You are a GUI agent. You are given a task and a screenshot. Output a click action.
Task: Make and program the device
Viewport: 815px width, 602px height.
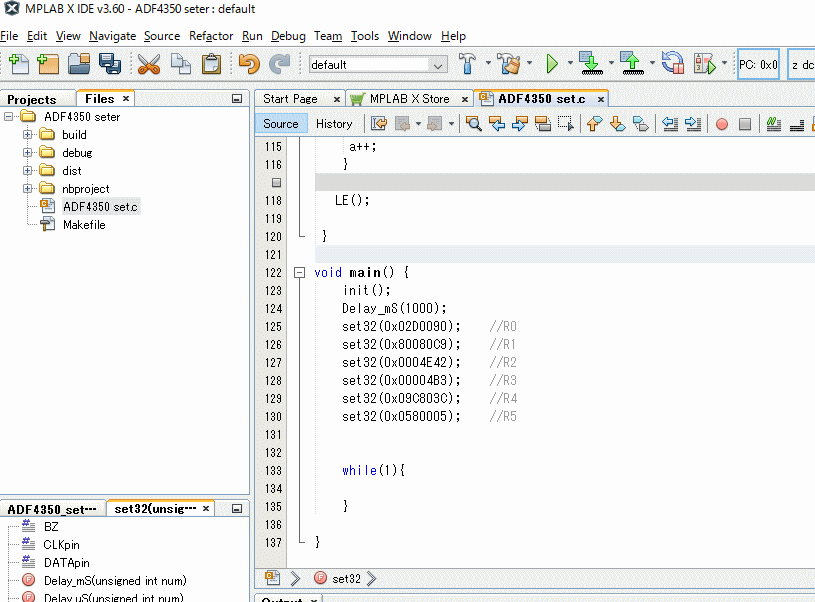(x=591, y=63)
